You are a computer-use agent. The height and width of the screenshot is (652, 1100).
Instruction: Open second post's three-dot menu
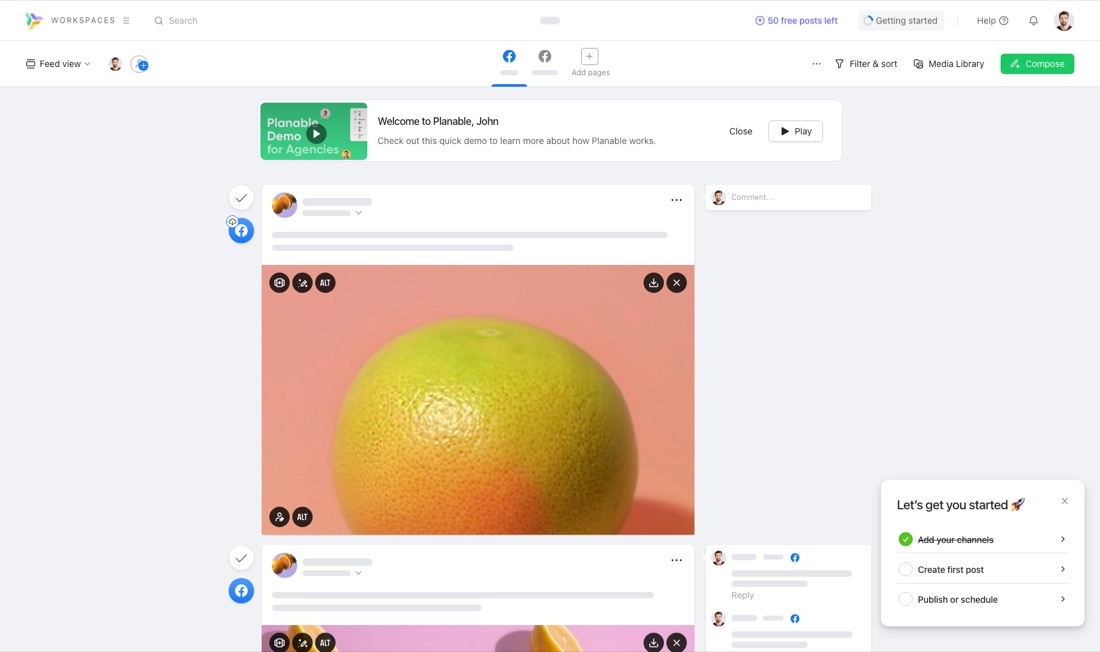coord(676,560)
